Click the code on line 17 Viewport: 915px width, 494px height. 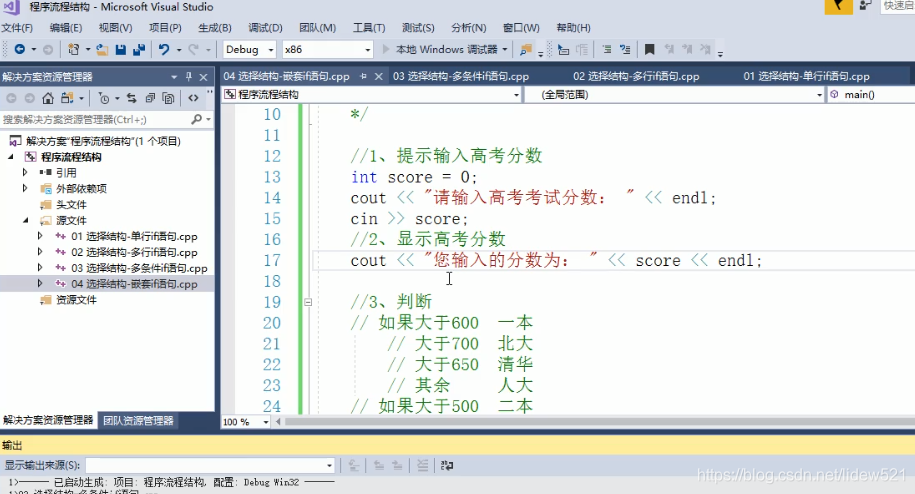[556, 261]
